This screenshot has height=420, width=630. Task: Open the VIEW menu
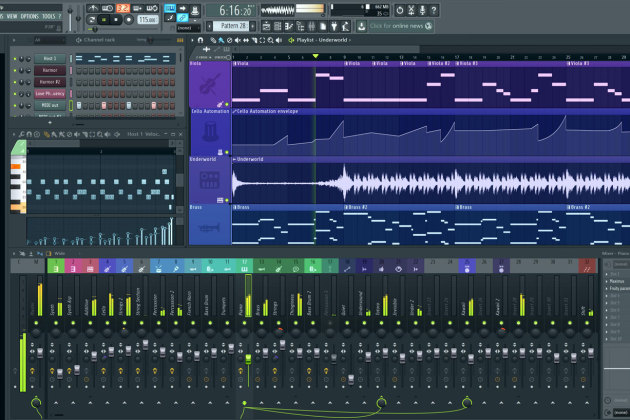(x=12, y=16)
